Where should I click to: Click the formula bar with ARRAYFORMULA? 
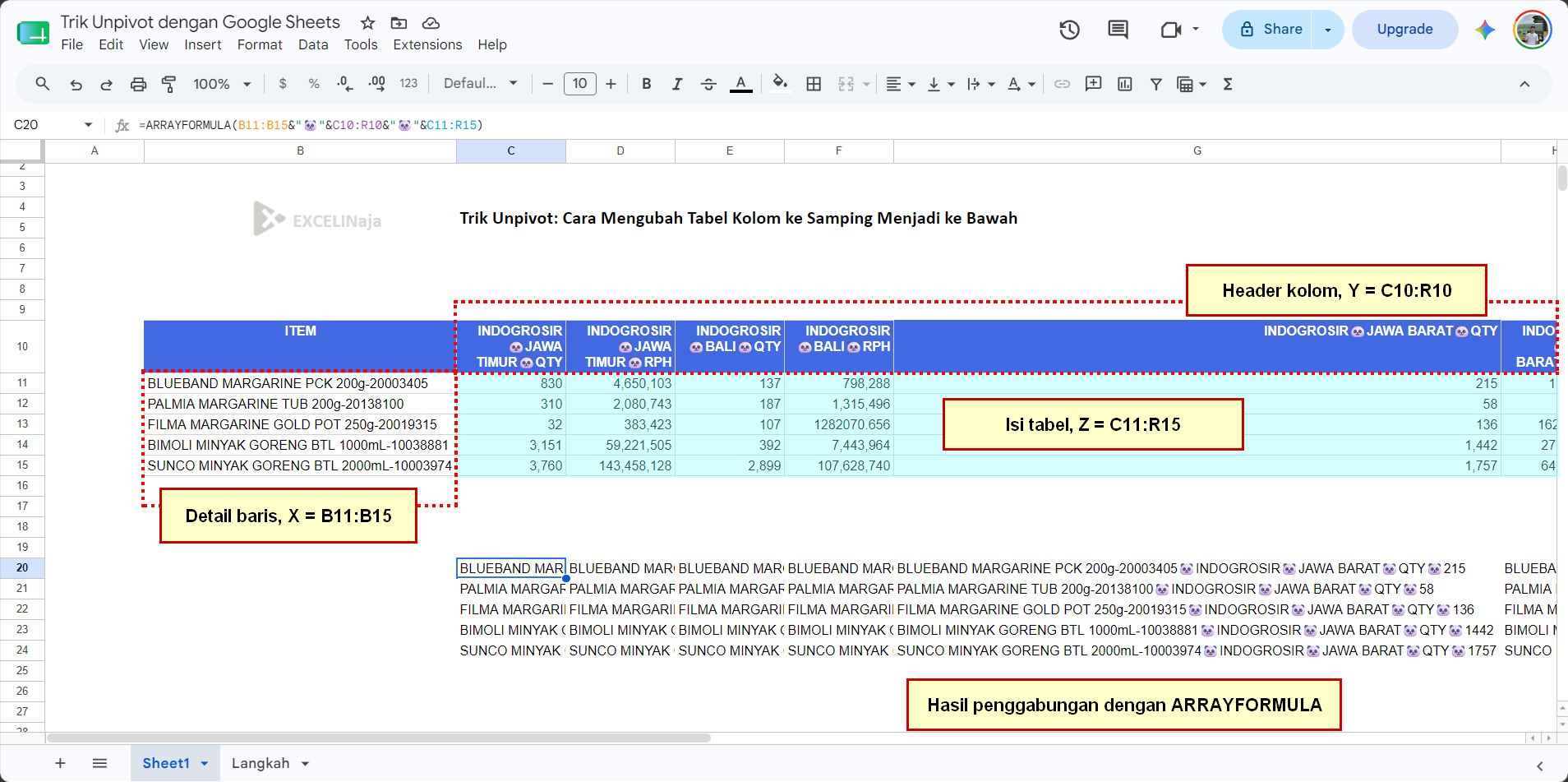(846, 125)
